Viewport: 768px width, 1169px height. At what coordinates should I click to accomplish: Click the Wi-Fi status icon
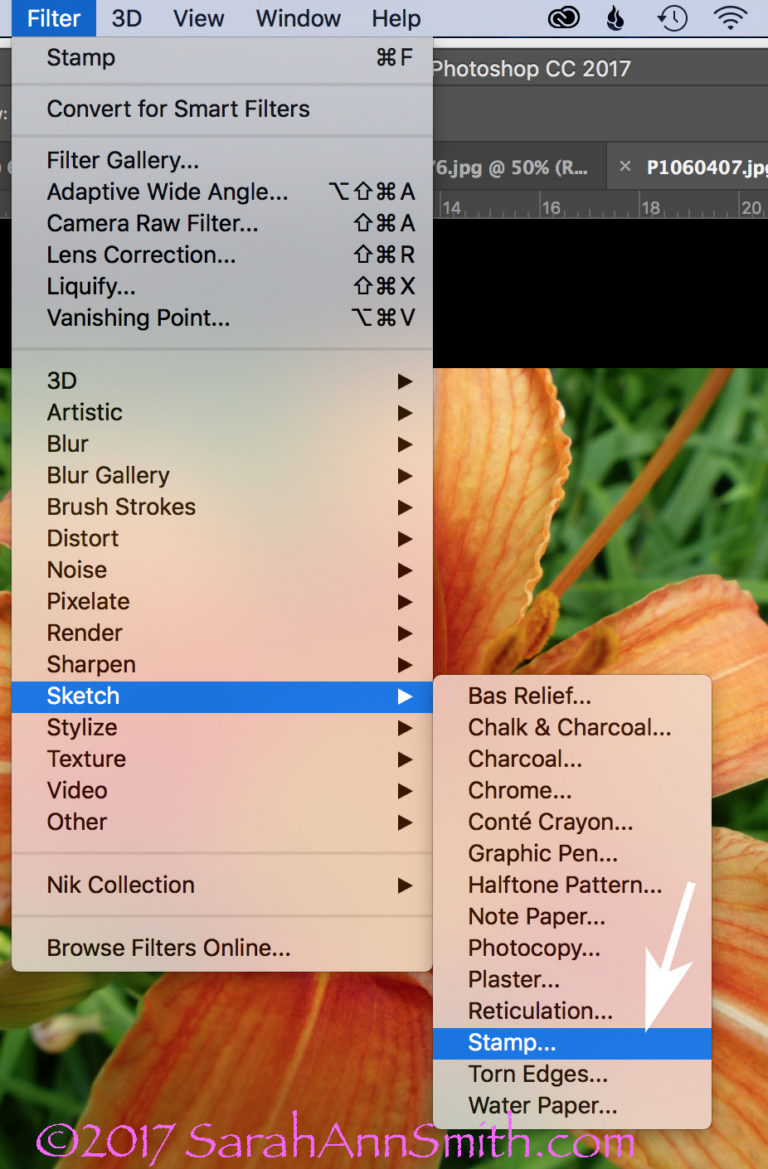[730, 16]
